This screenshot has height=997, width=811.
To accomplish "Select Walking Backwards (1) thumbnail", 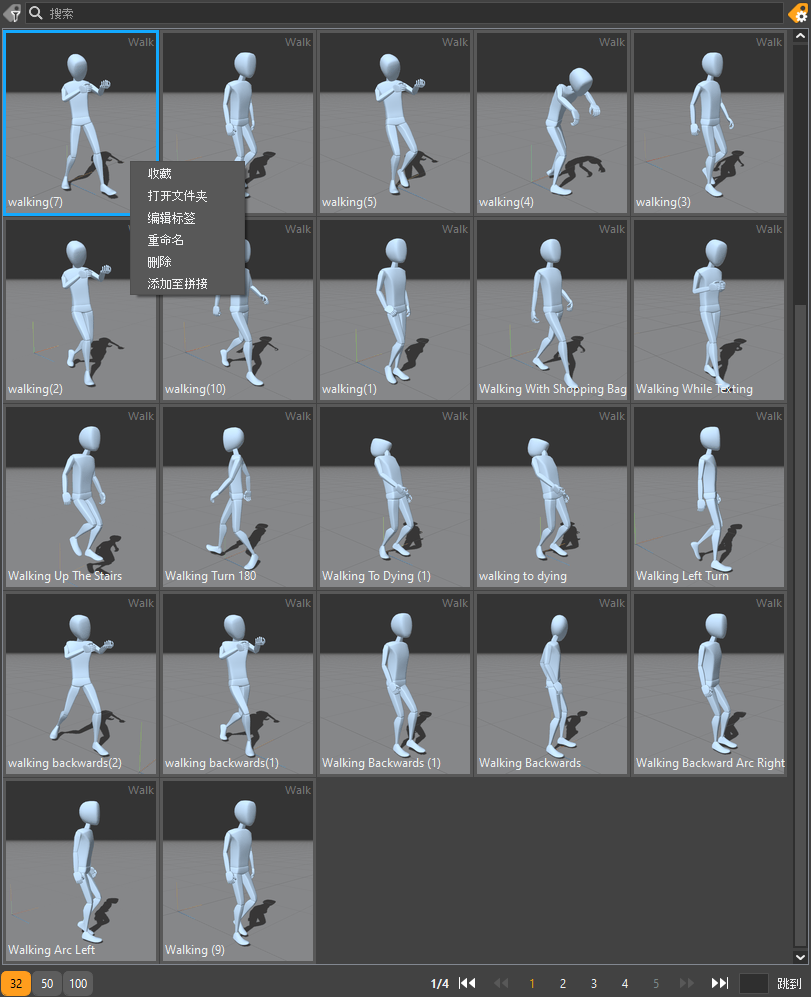I will coord(394,684).
